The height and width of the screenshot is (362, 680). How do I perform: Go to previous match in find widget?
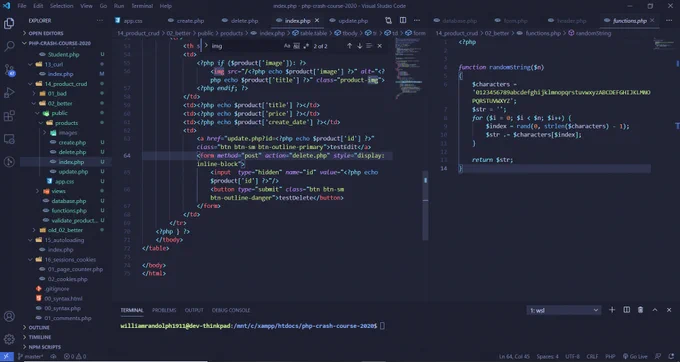(349, 46)
